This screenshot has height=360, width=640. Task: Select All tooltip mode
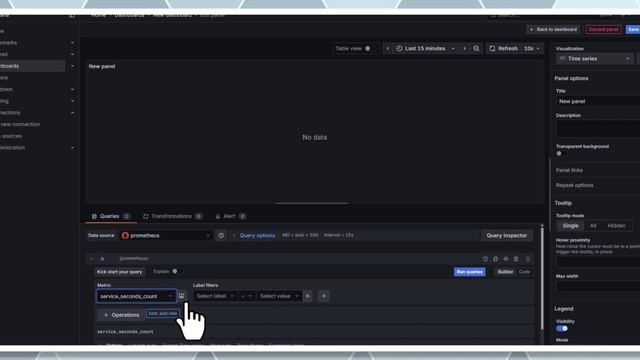[593, 226]
